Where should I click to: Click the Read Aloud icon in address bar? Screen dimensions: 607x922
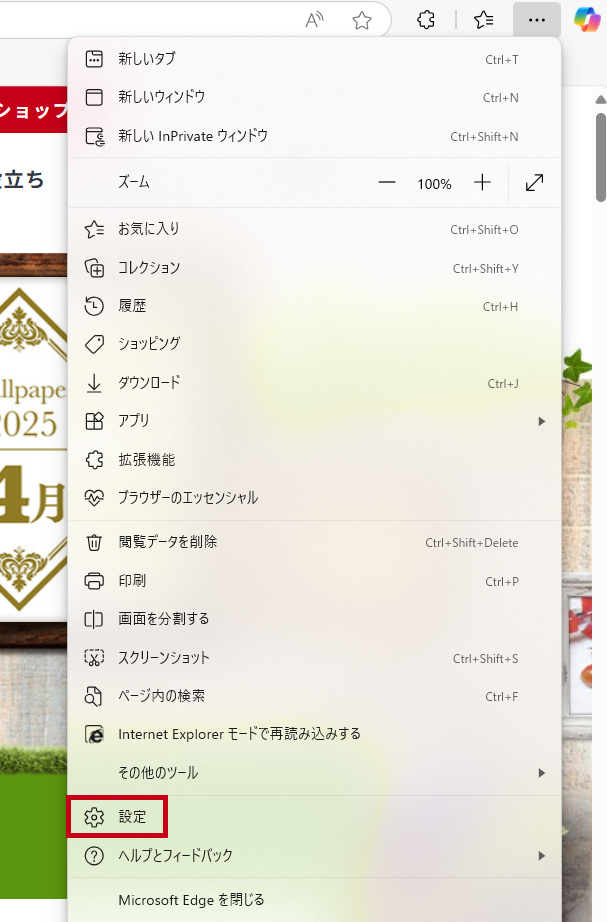click(x=315, y=20)
